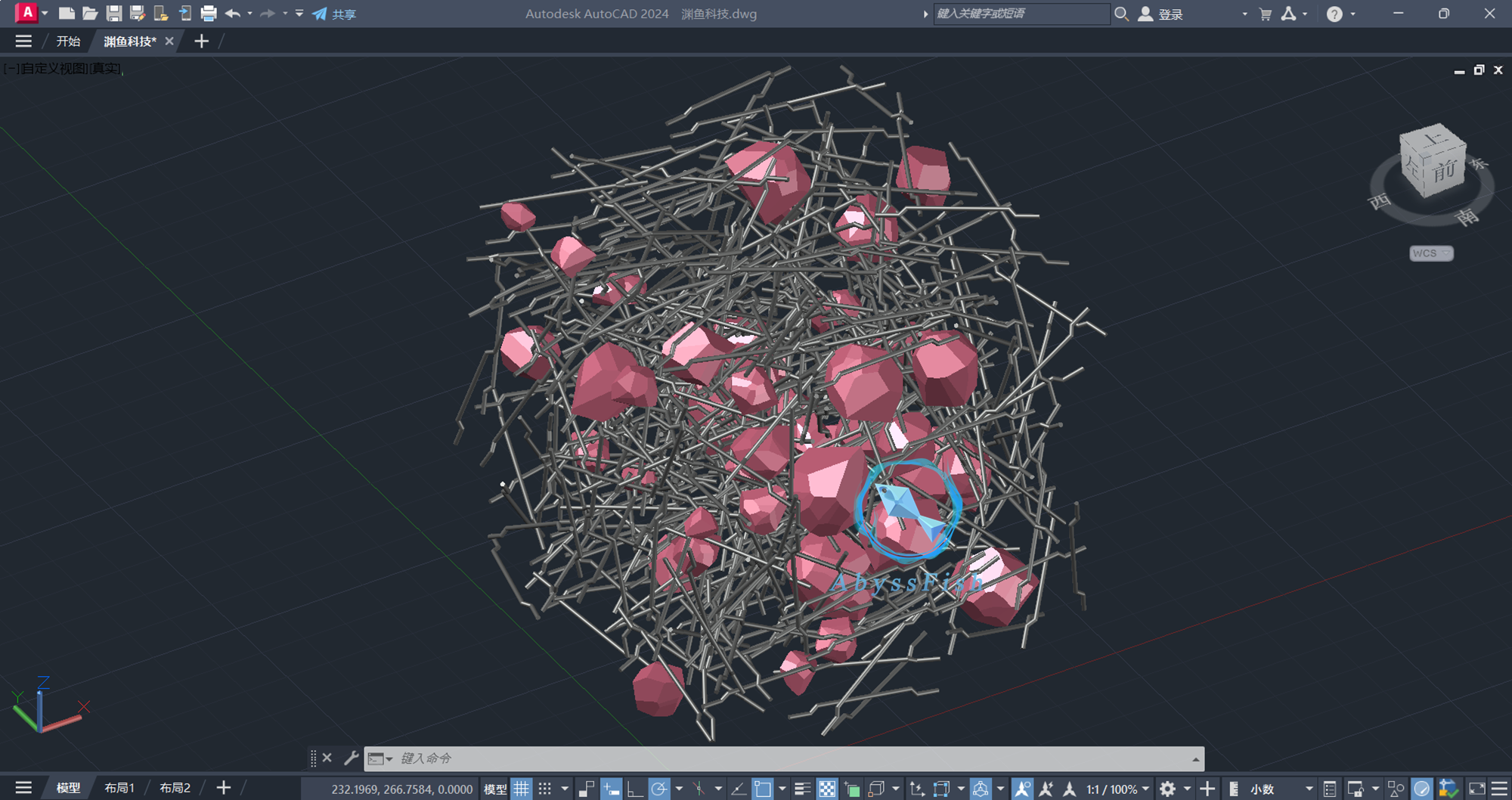Switch to the 布局1 layout tab

coord(119,788)
